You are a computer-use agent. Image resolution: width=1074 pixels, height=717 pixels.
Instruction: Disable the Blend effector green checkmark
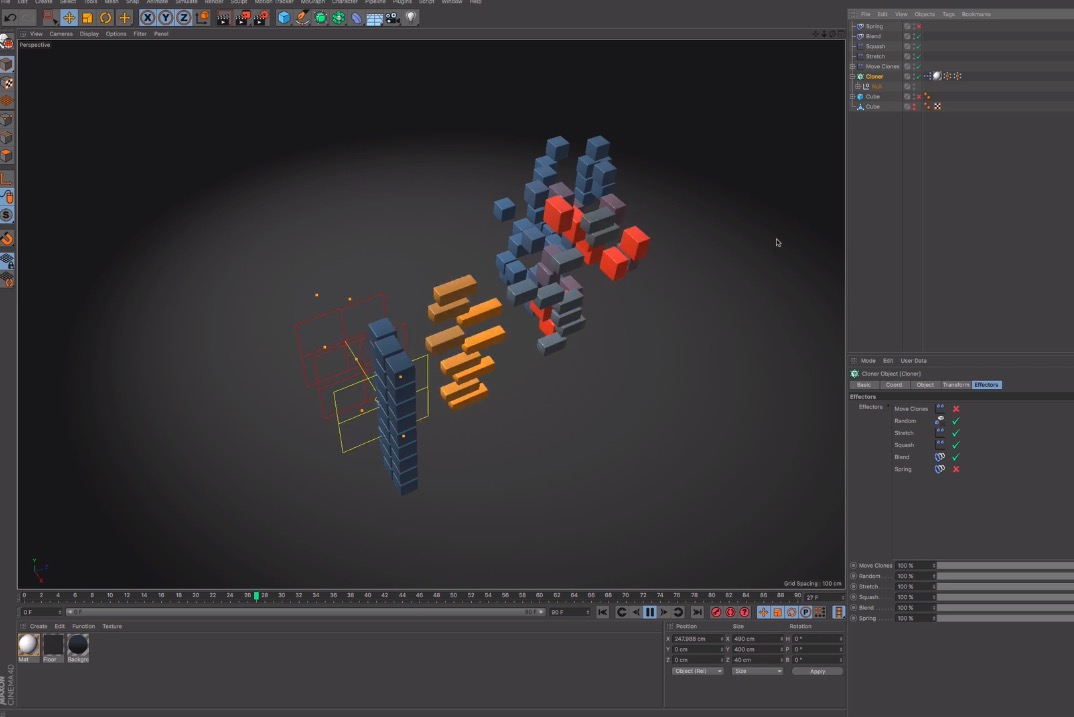(956, 457)
